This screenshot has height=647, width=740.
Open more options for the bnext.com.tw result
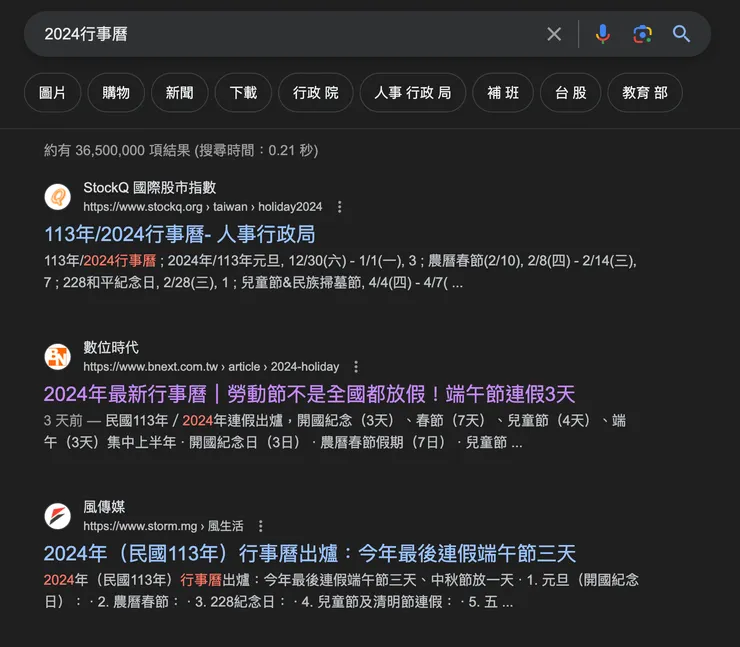(356, 367)
